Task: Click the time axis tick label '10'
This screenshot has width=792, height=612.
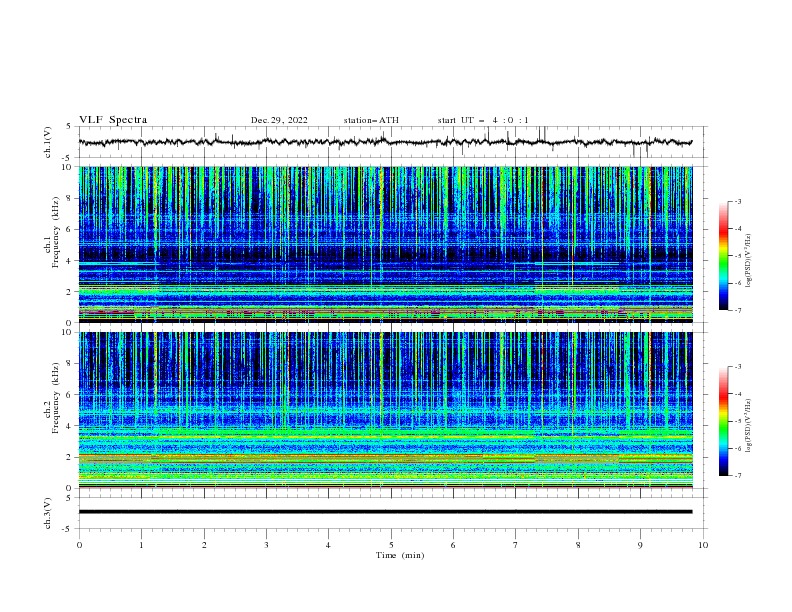Action: tap(703, 545)
